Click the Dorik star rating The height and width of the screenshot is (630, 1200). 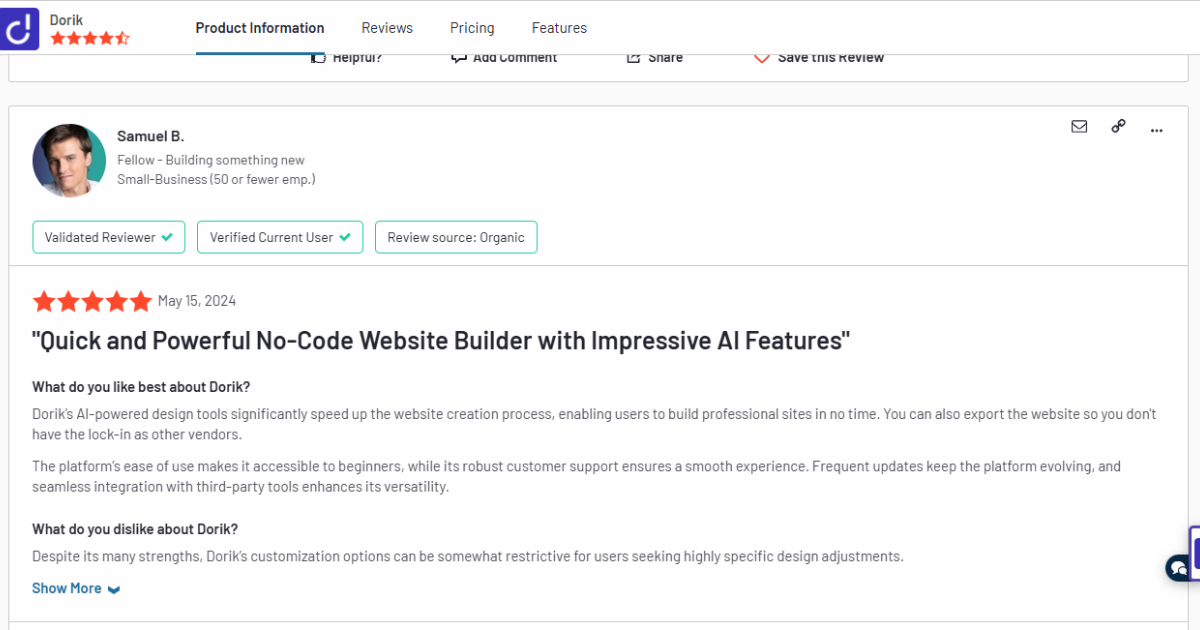pos(90,39)
